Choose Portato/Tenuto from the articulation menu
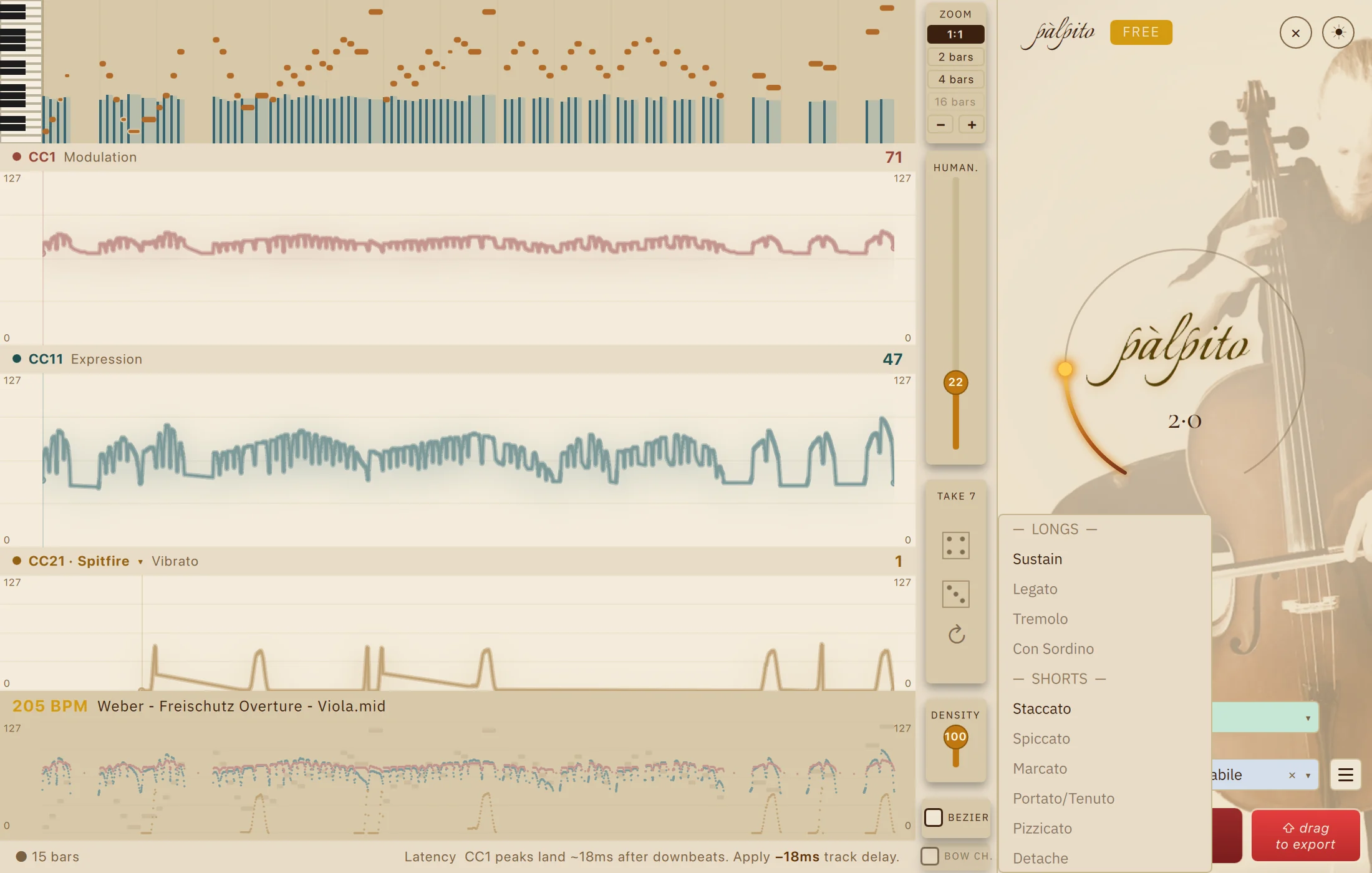Image resolution: width=1372 pixels, height=873 pixels. point(1104,799)
